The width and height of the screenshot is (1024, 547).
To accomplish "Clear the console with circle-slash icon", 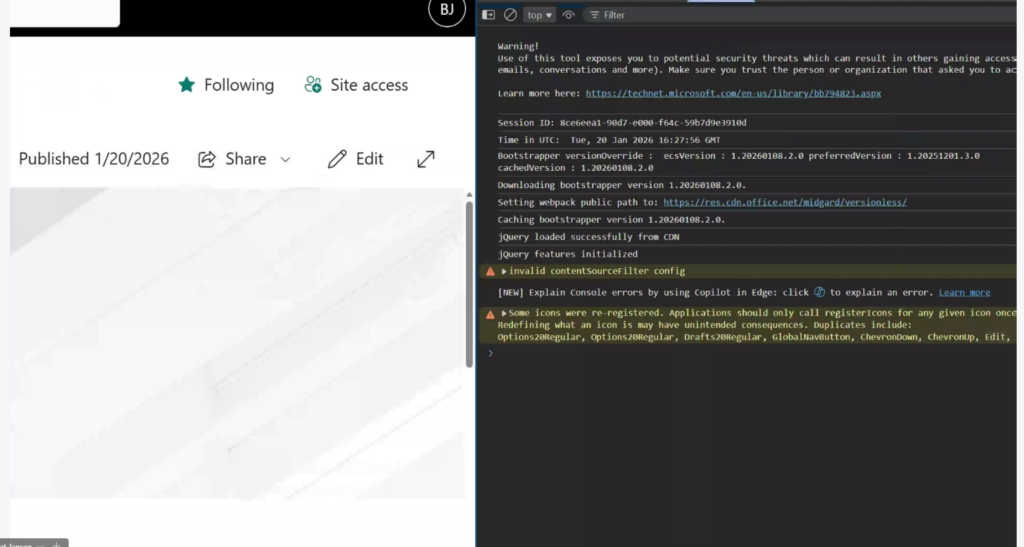I will (510, 15).
